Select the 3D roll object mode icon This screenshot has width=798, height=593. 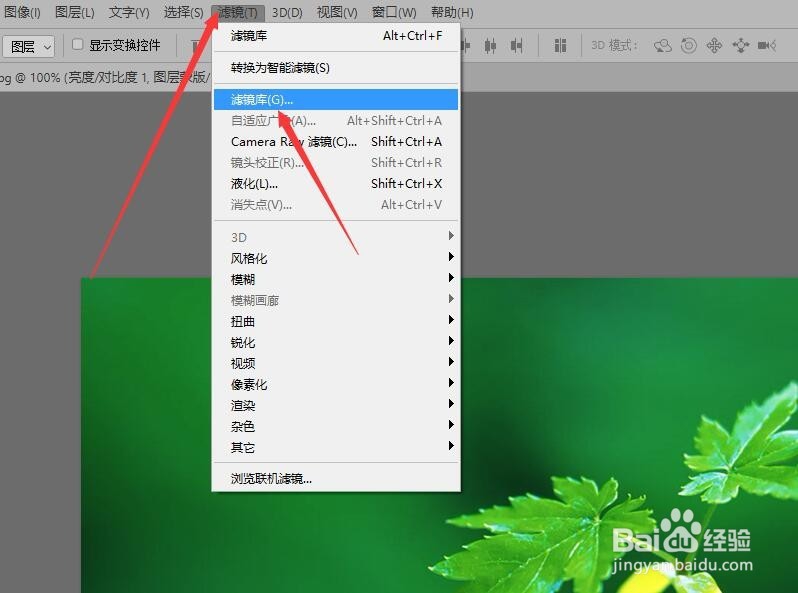coord(689,46)
